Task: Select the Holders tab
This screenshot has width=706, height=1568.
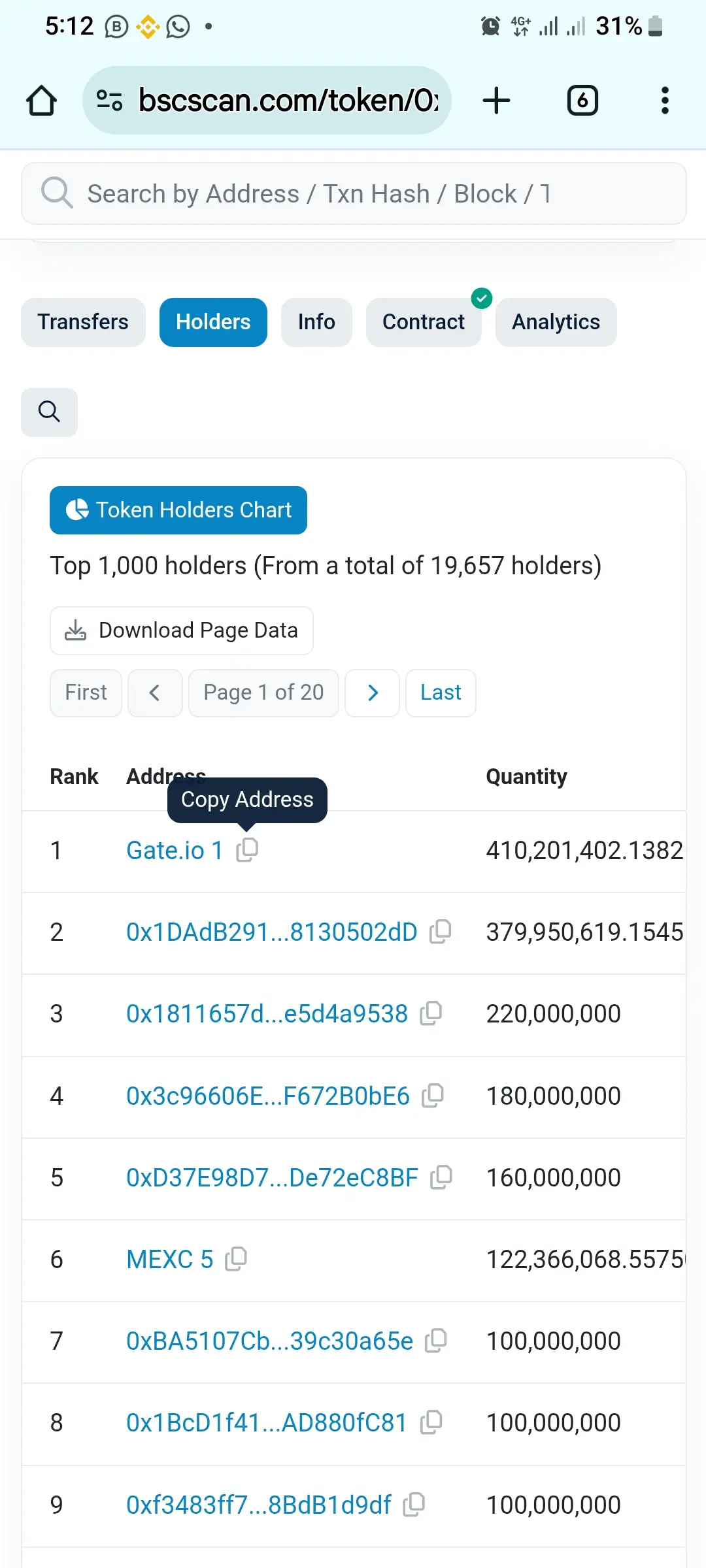Action: [x=213, y=322]
